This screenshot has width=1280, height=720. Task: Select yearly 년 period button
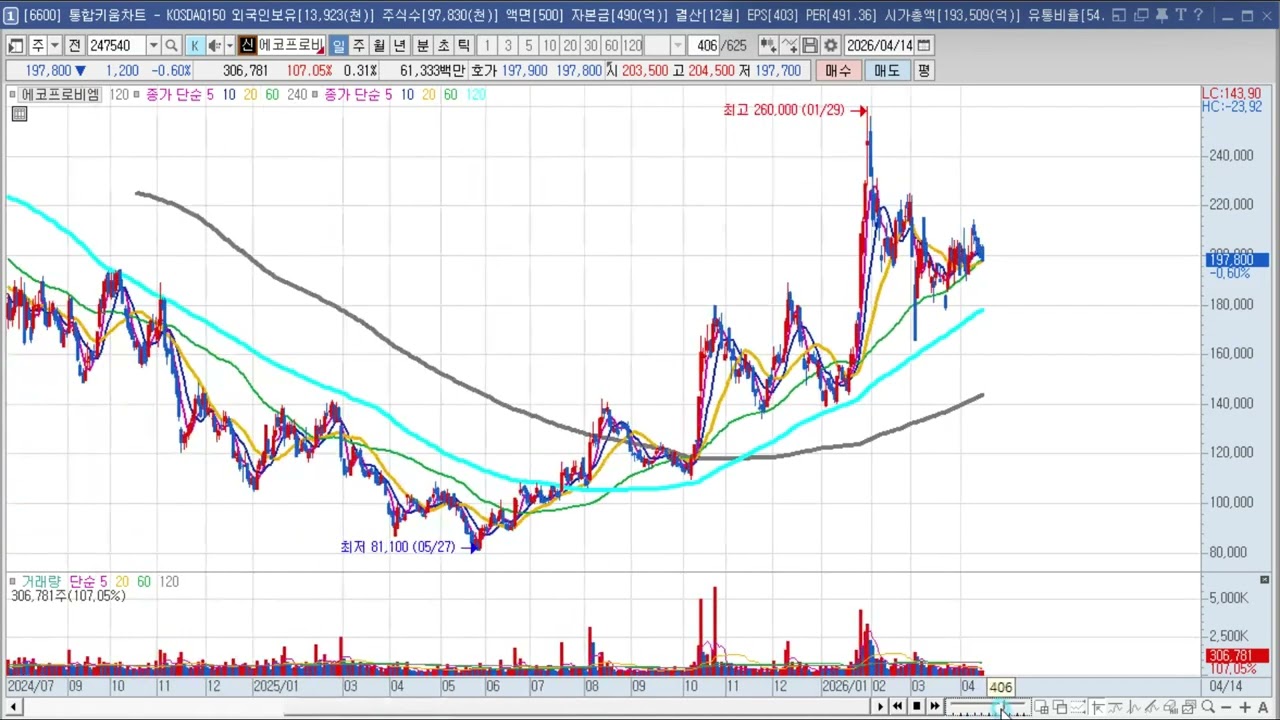pos(401,46)
